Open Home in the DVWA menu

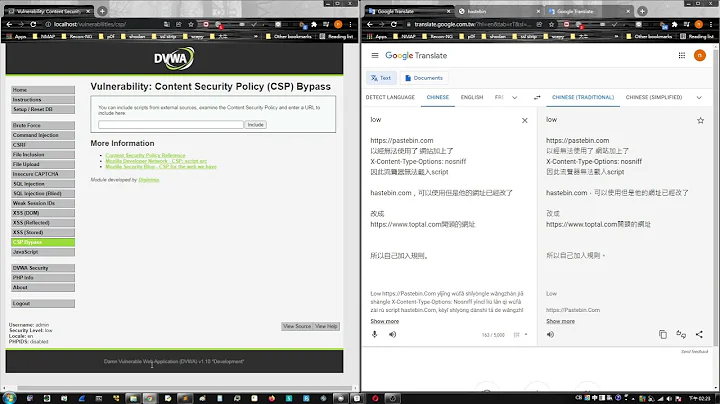tap(43, 90)
